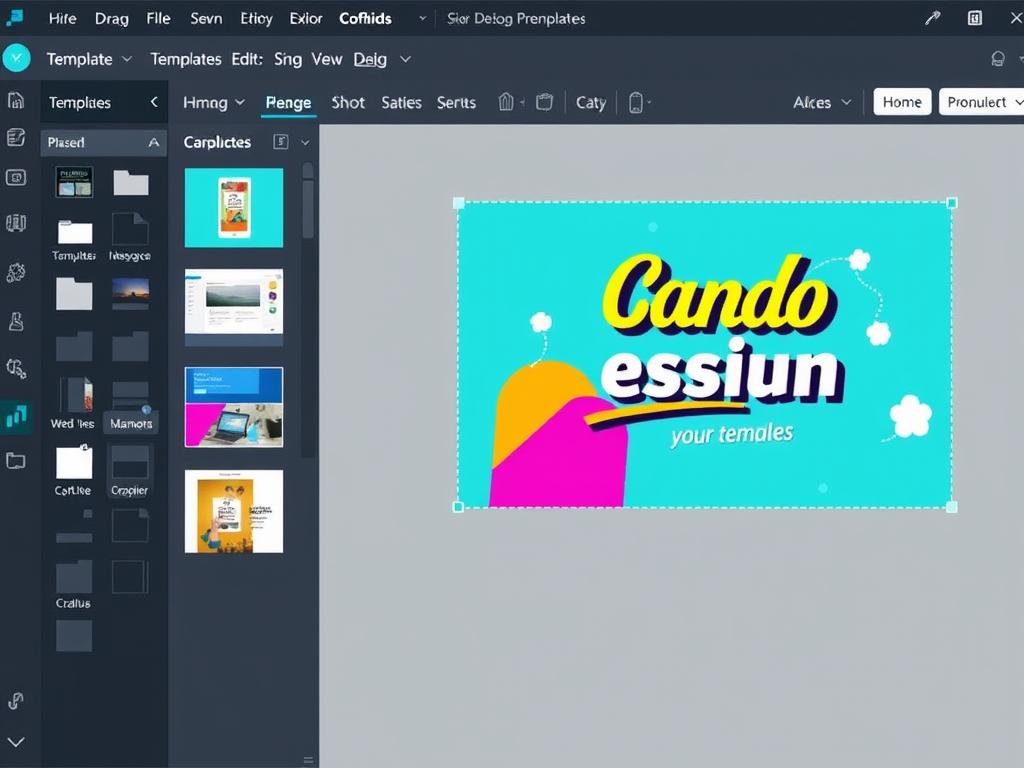Viewport: 1024px width, 768px height.
Task: Open the Carlite item
Action: pyautogui.click(x=73, y=470)
